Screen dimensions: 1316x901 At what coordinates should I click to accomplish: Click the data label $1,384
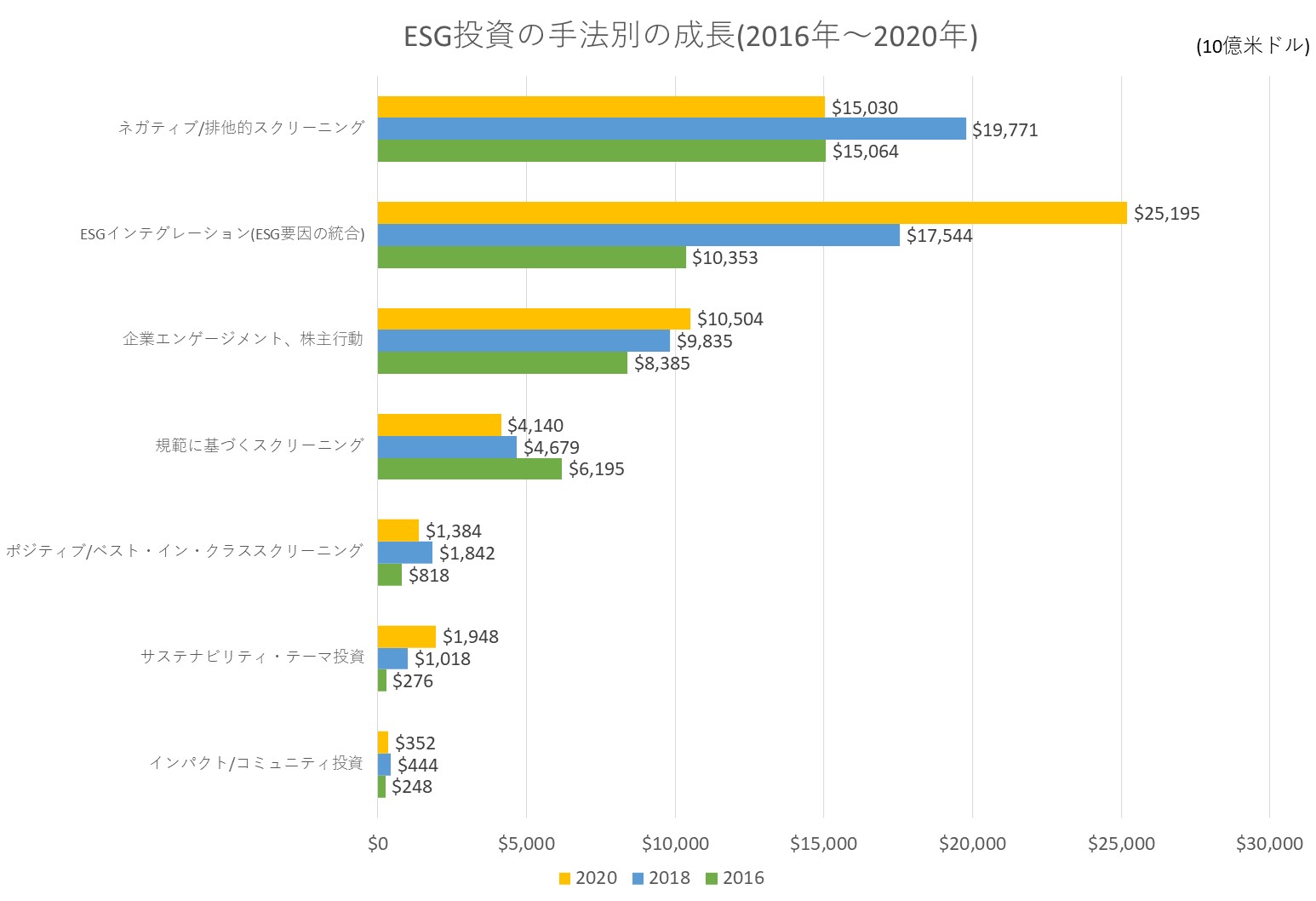(454, 531)
